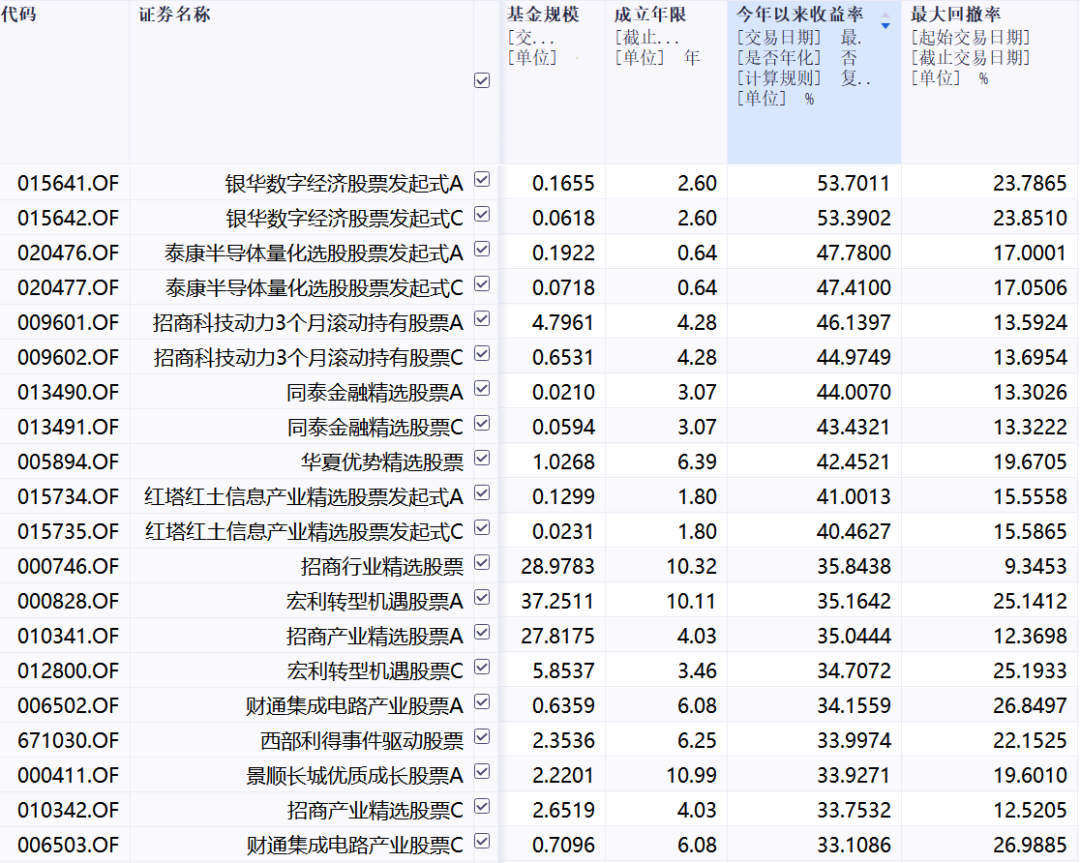
Task: Select fund code 015642.OF
Action: pyautogui.click(x=68, y=218)
